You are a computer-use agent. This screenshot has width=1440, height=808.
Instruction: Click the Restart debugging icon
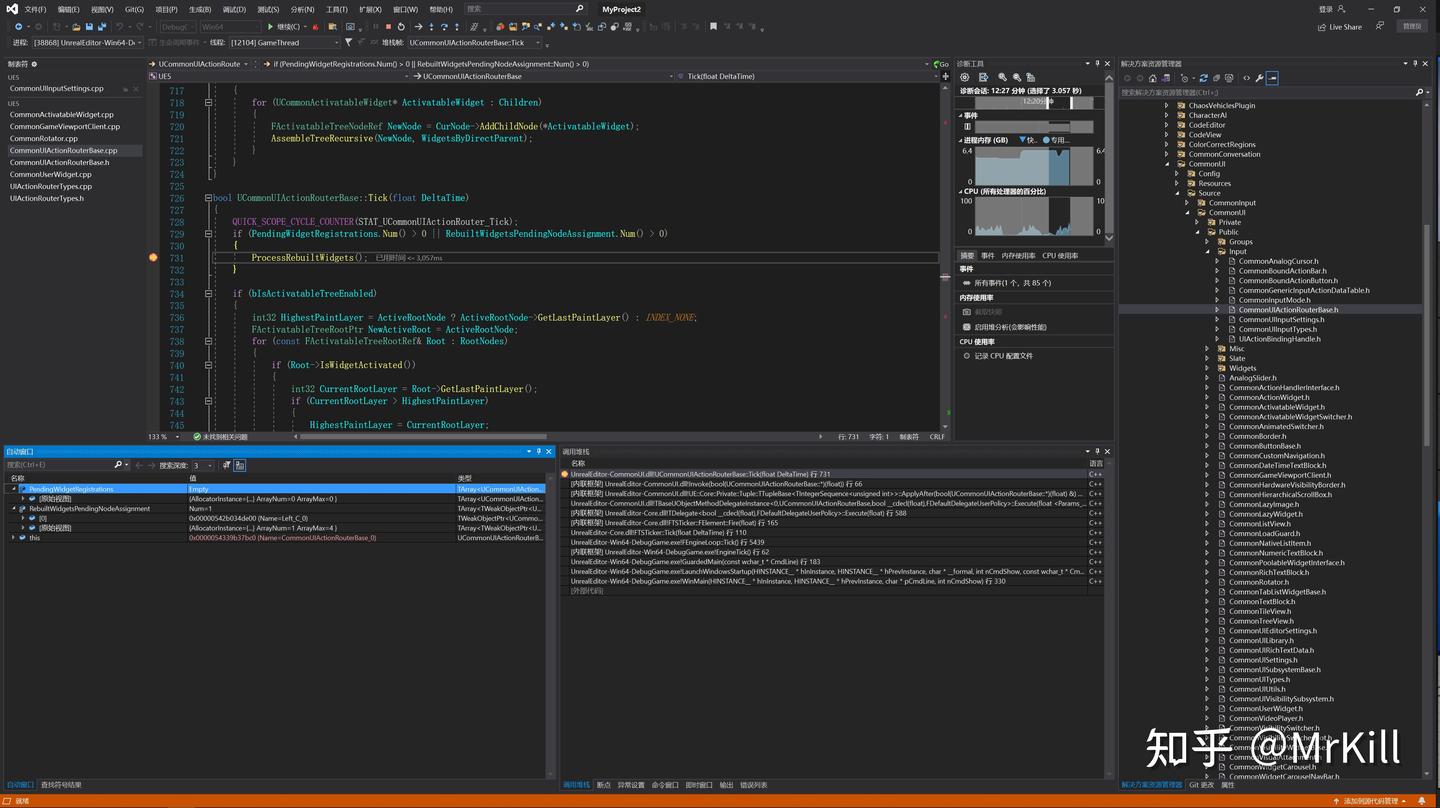401,27
